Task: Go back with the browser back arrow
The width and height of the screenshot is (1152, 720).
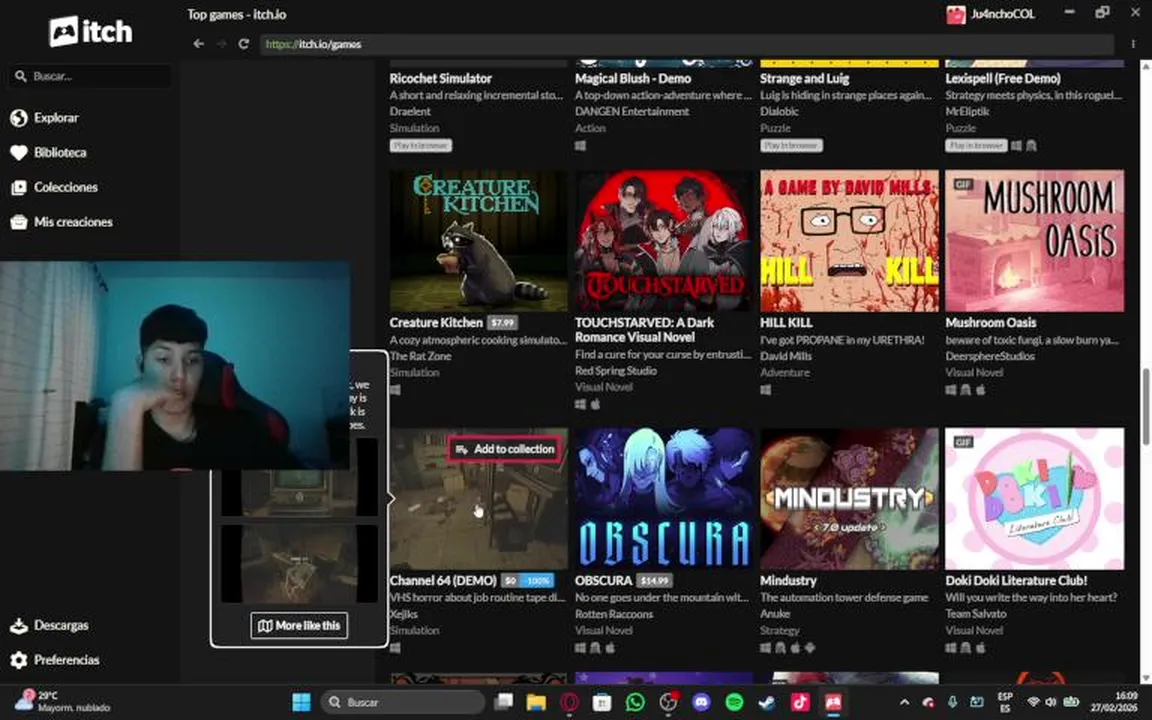Action: coord(198,44)
